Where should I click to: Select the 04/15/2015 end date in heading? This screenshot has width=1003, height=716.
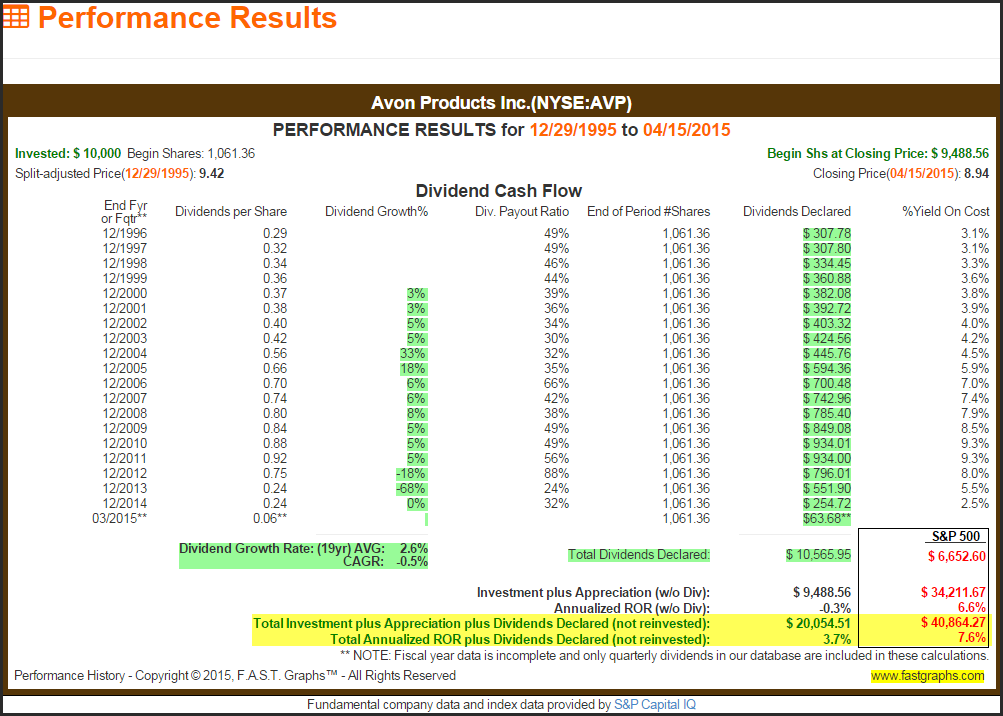coord(685,130)
